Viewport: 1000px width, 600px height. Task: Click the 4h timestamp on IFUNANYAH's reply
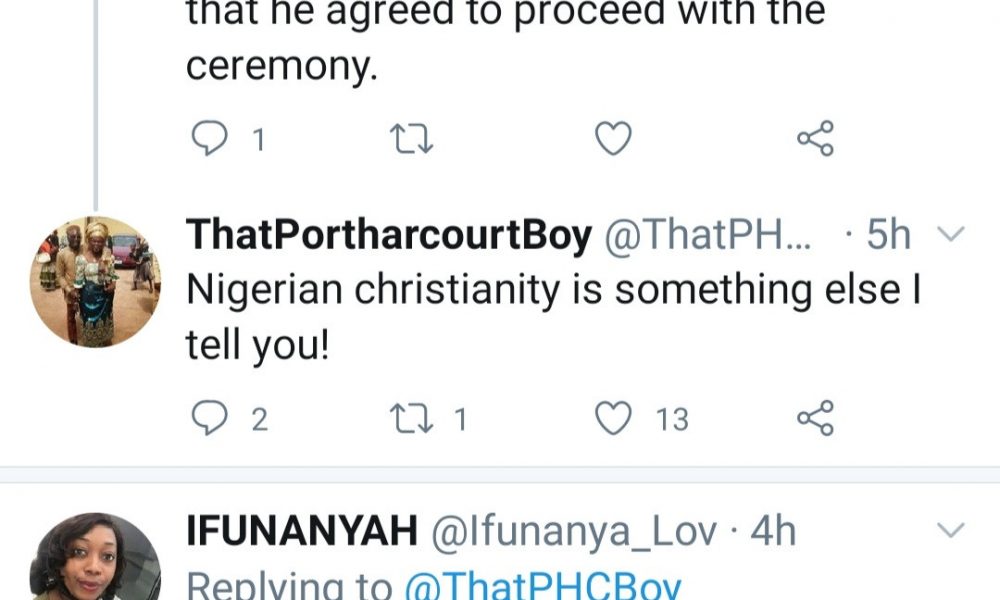772,531
